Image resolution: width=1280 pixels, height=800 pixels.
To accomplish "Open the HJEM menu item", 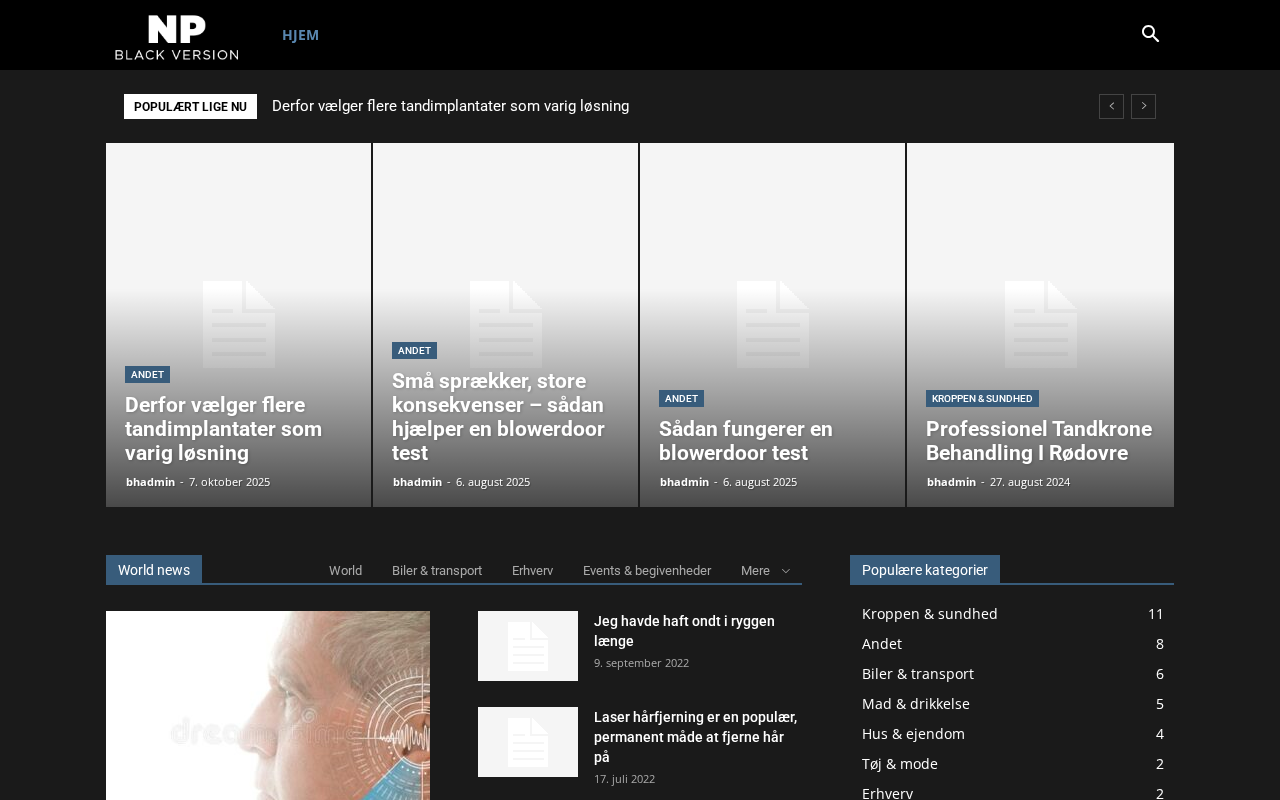I will [x=300, y=35].
